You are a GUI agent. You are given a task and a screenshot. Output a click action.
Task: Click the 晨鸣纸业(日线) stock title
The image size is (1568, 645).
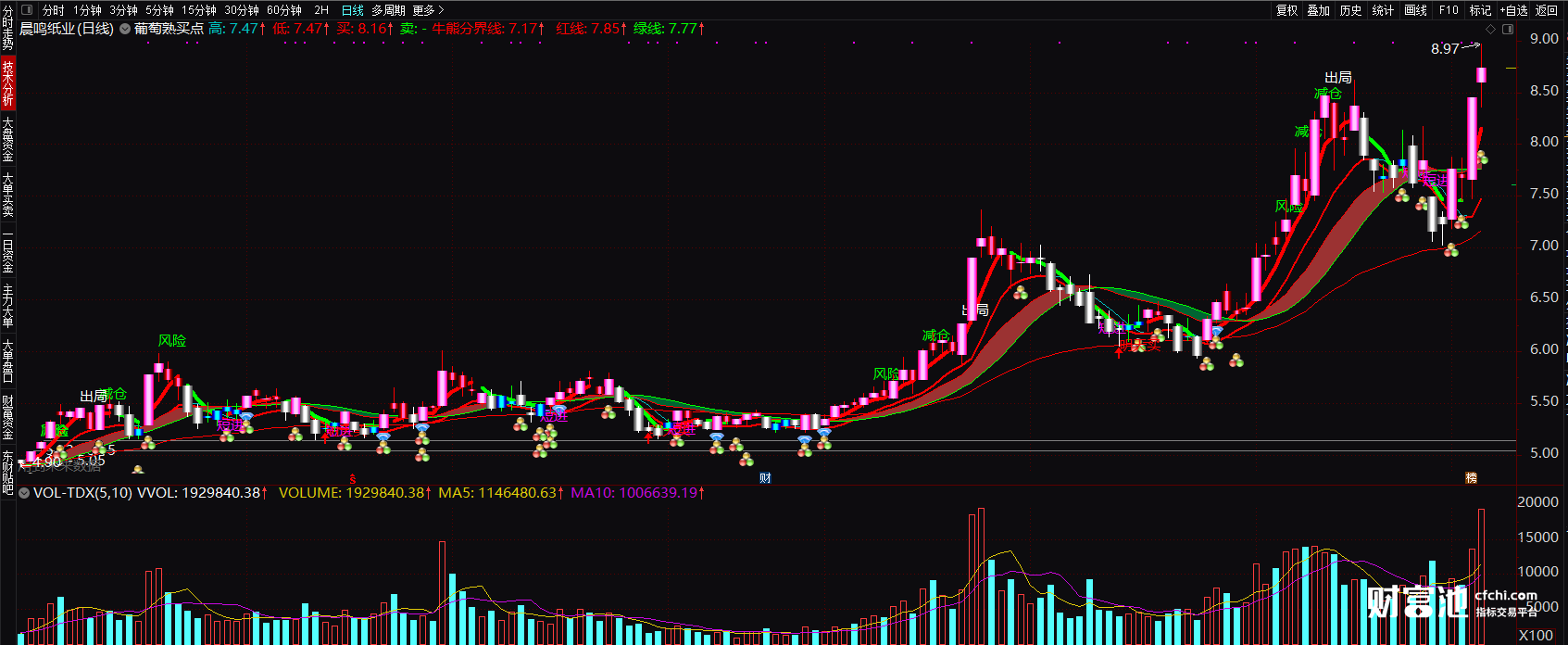pyautogui.click(x=67, y=29)
